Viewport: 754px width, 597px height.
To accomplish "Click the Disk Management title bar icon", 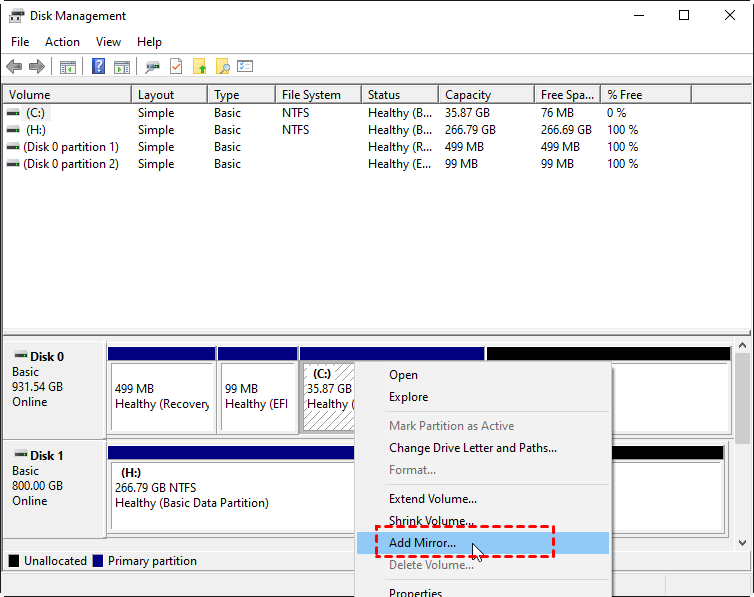I will pos(16,15).
